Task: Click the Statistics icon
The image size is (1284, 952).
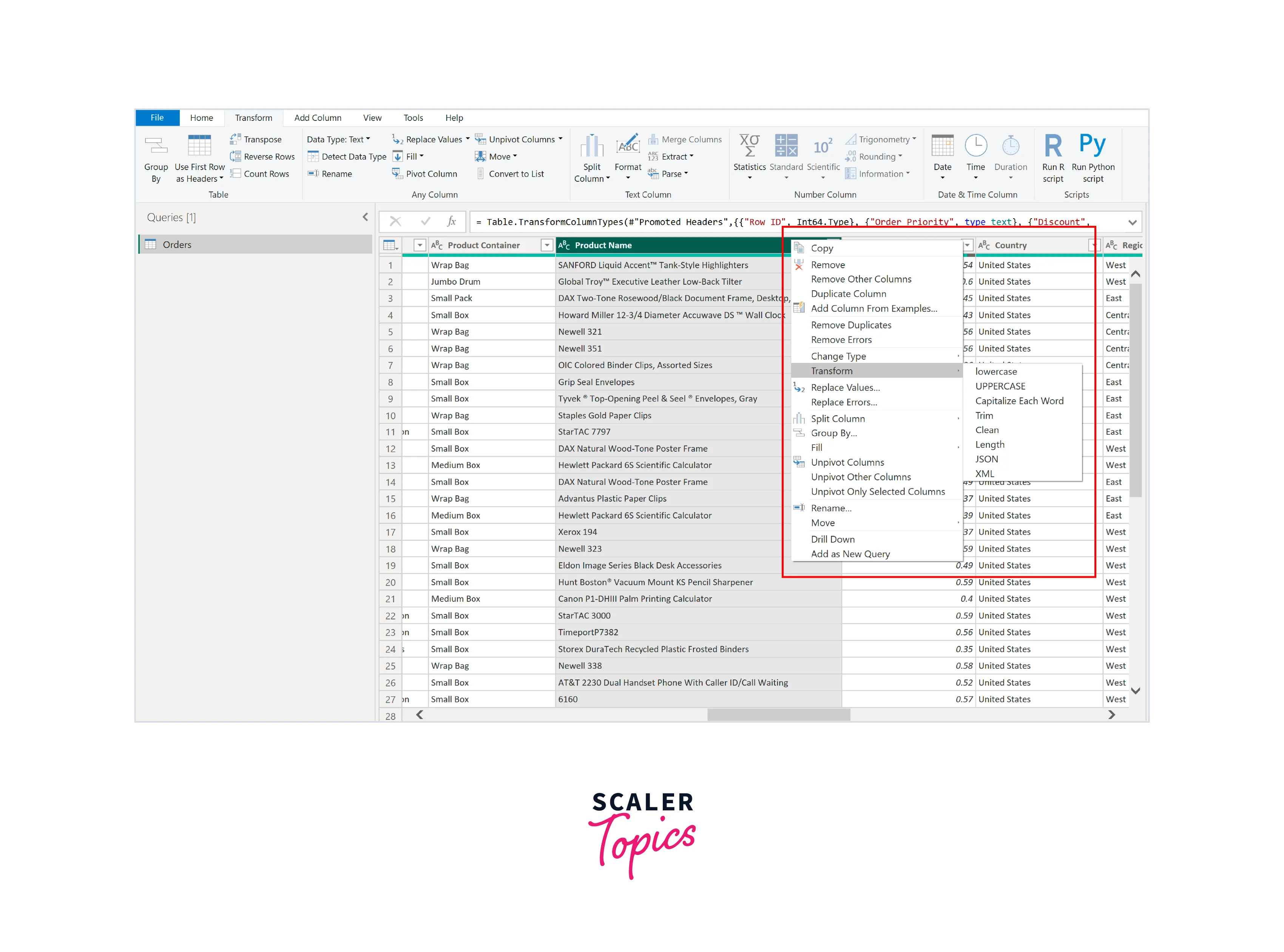Action: tap(749, 145)
